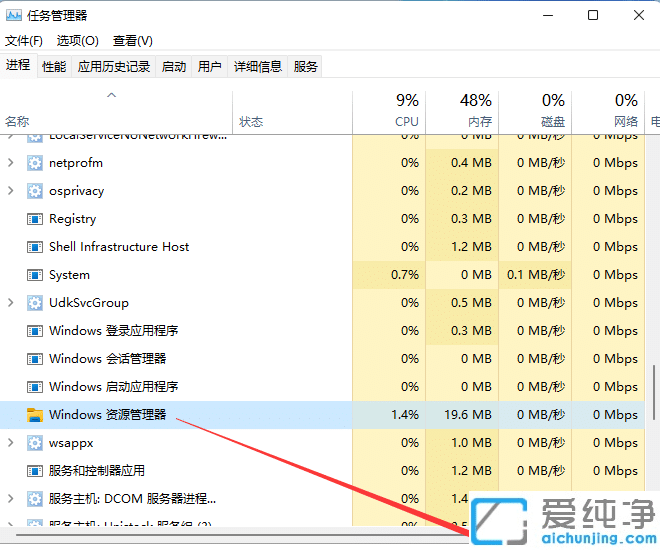This screenshot has width=660, height=550.
Task: Open the 文件(F) menu
Action: [24, 41]
